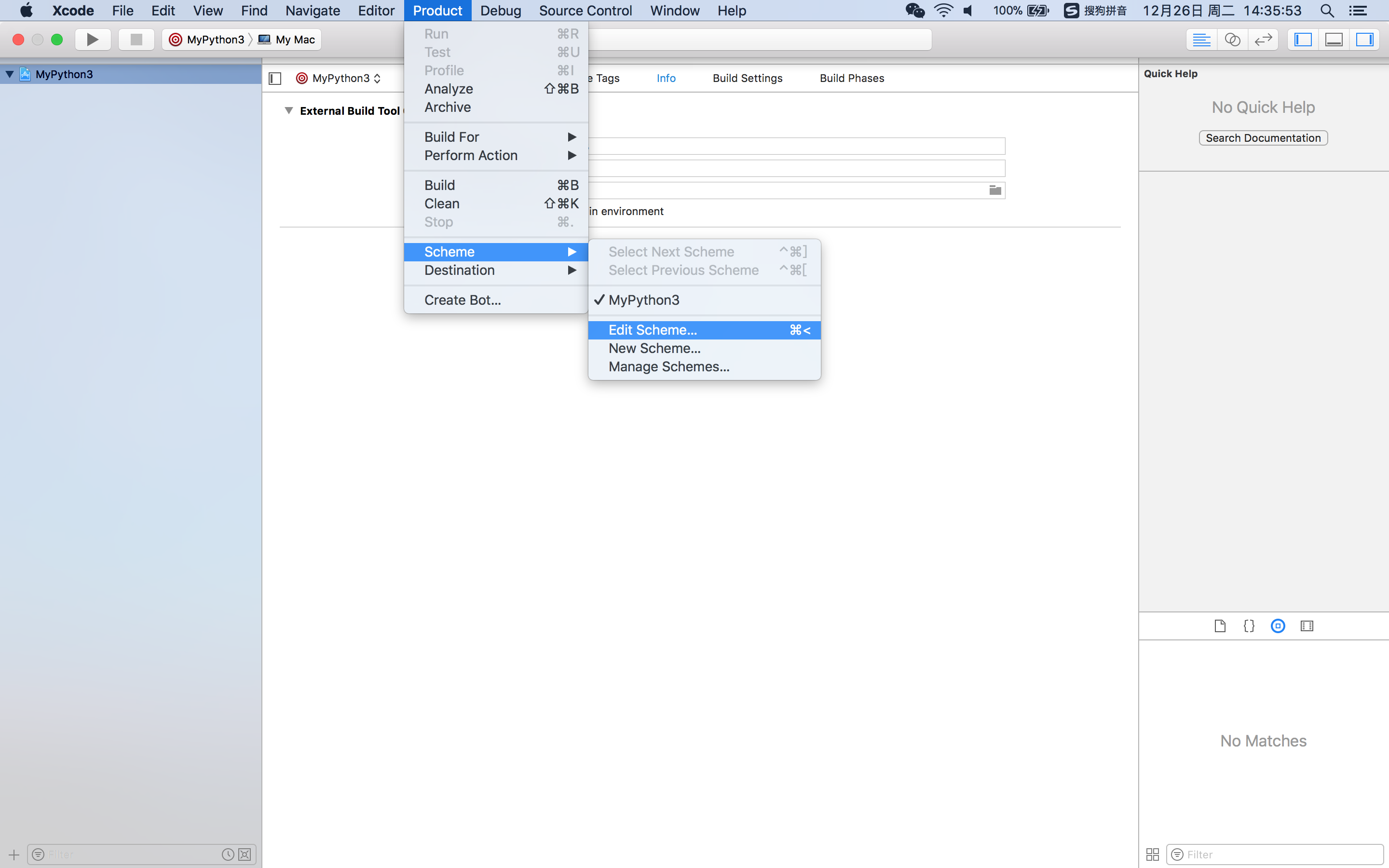Toggle the Navigator panel visibility
This screenshot has height=868, width=1389.
(x=1303, y=40)
